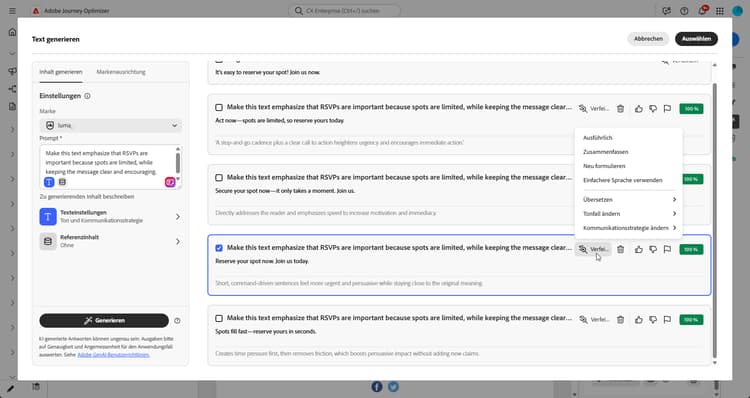750x398 pixels.
Task: Open refine menu for 'Spots fill fast' variation
Action: [594, 320]
